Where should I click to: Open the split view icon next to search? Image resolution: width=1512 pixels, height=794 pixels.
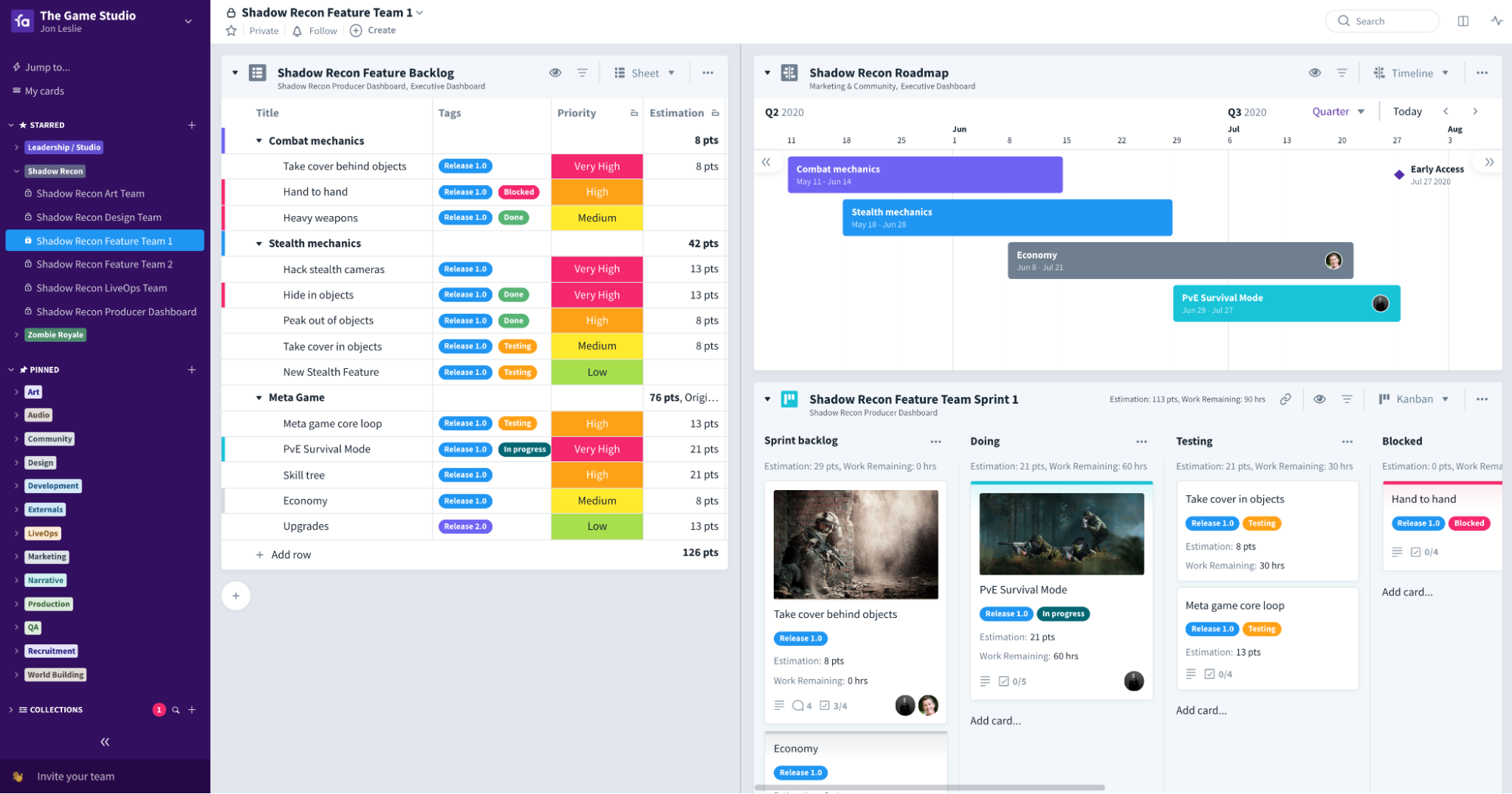(x=1463, y=20)
